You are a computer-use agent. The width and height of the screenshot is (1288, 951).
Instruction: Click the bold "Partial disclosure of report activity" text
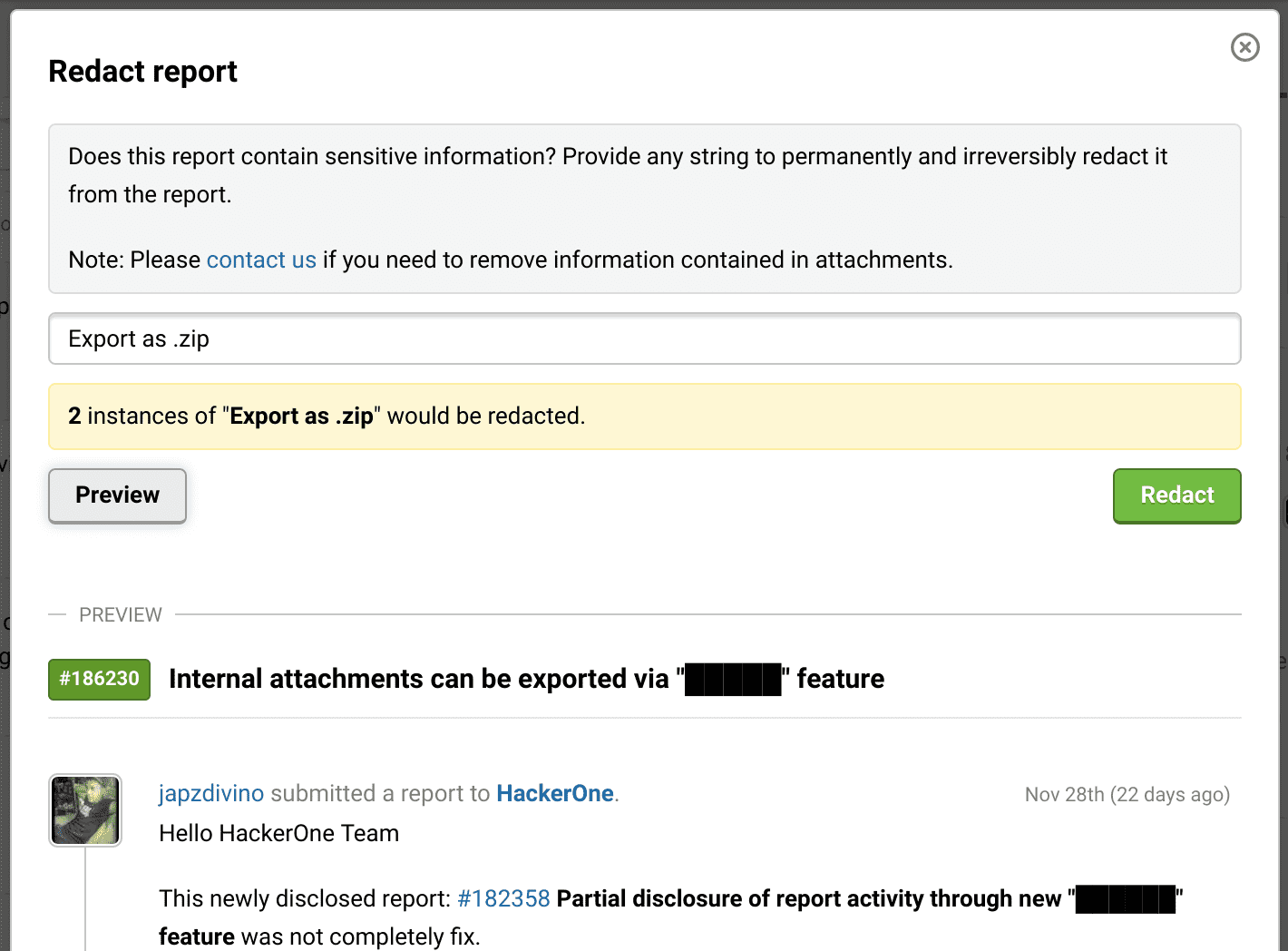(x=807, y=899)
